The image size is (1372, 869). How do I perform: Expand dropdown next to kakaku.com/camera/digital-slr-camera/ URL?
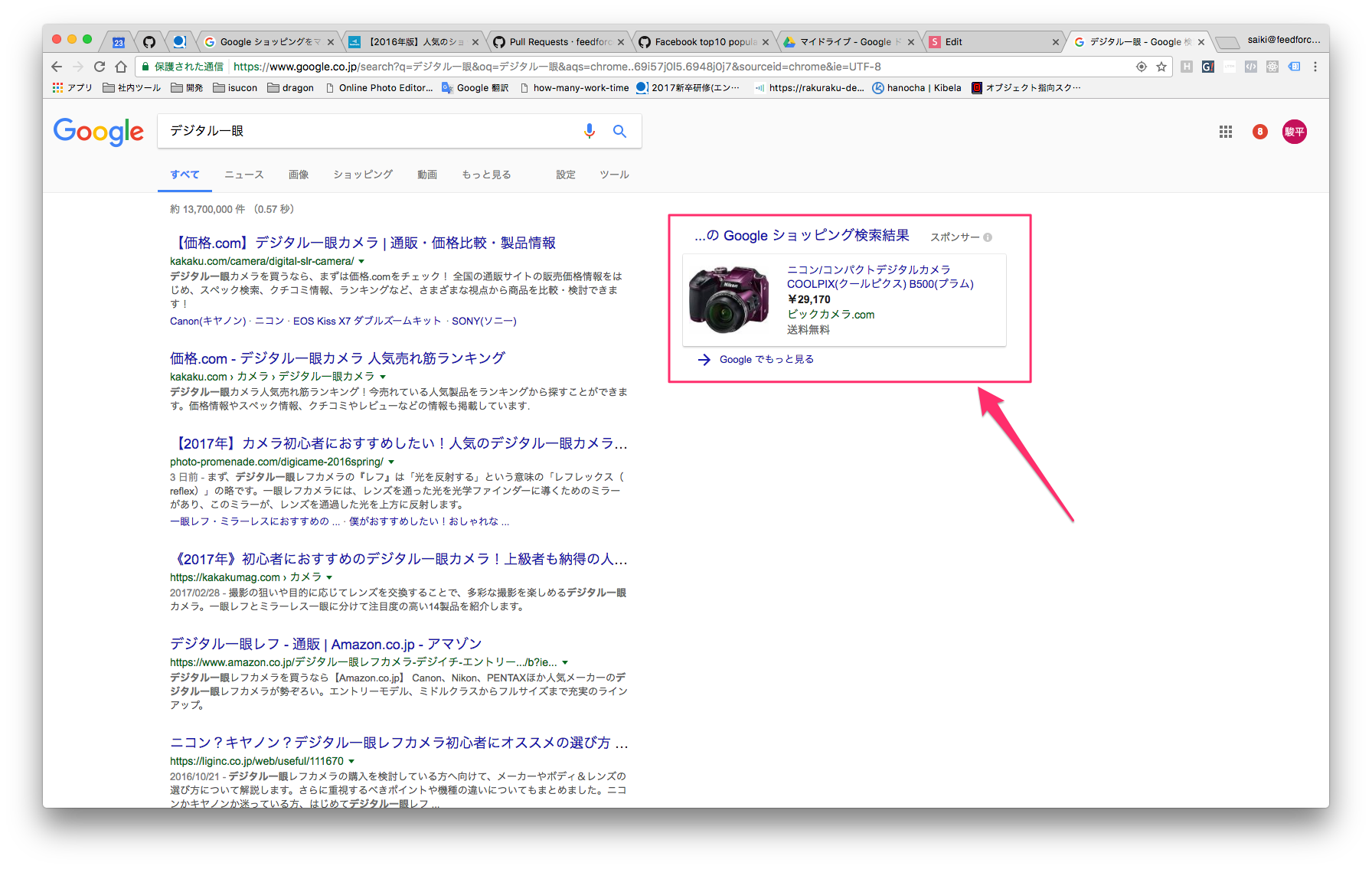tap(361, 262)
